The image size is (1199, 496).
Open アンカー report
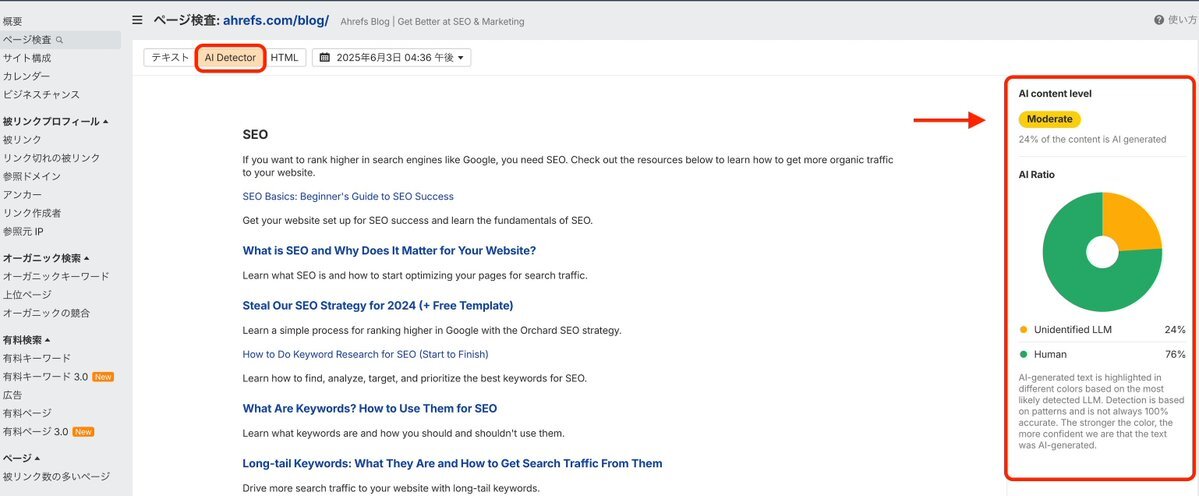pyautogui.click(x=22, y=195)
